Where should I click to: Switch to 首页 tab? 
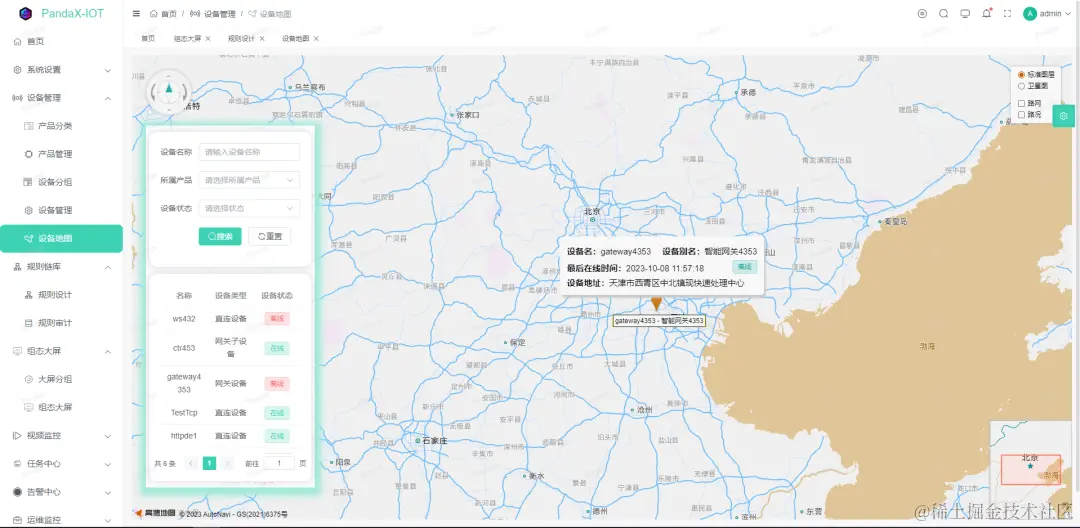(x=148, y=39)
